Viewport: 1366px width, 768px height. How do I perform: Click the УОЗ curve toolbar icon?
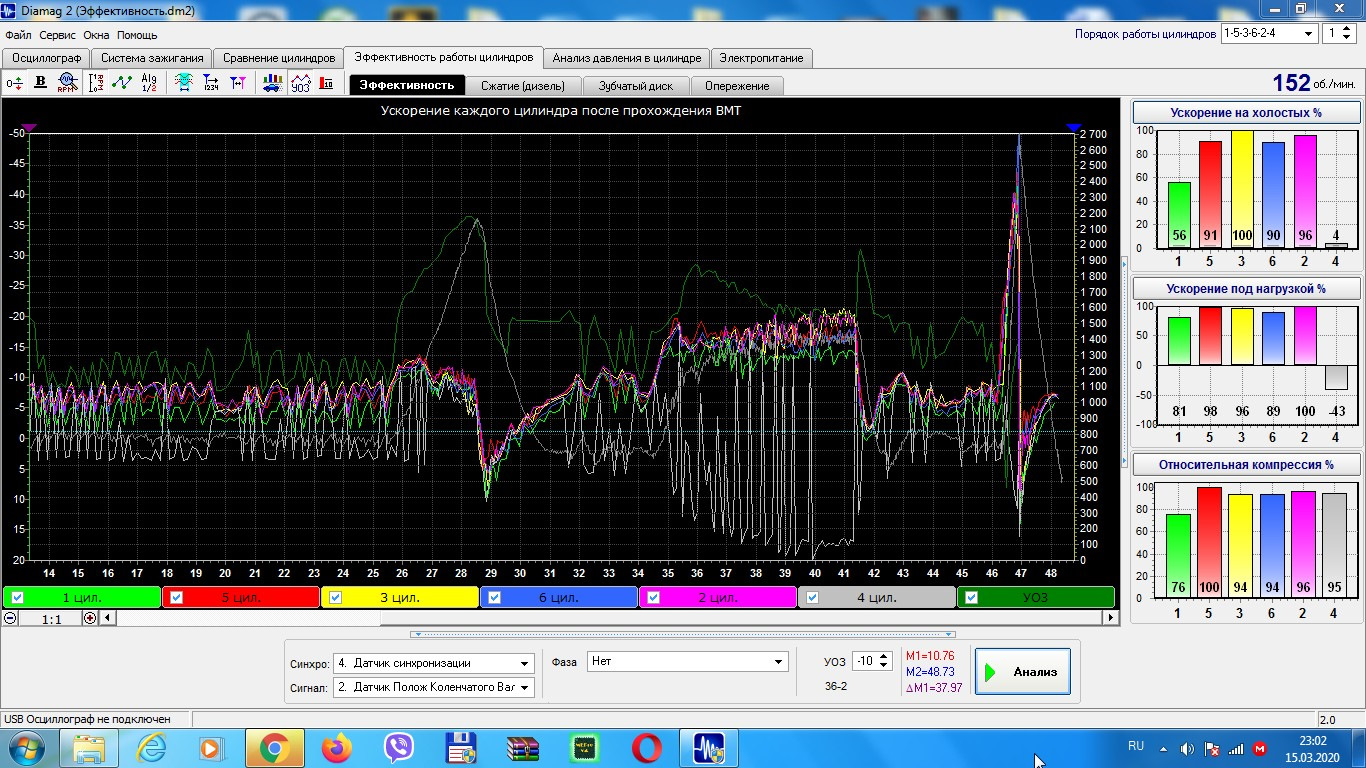pyautogui.click(x=300, y=84)
